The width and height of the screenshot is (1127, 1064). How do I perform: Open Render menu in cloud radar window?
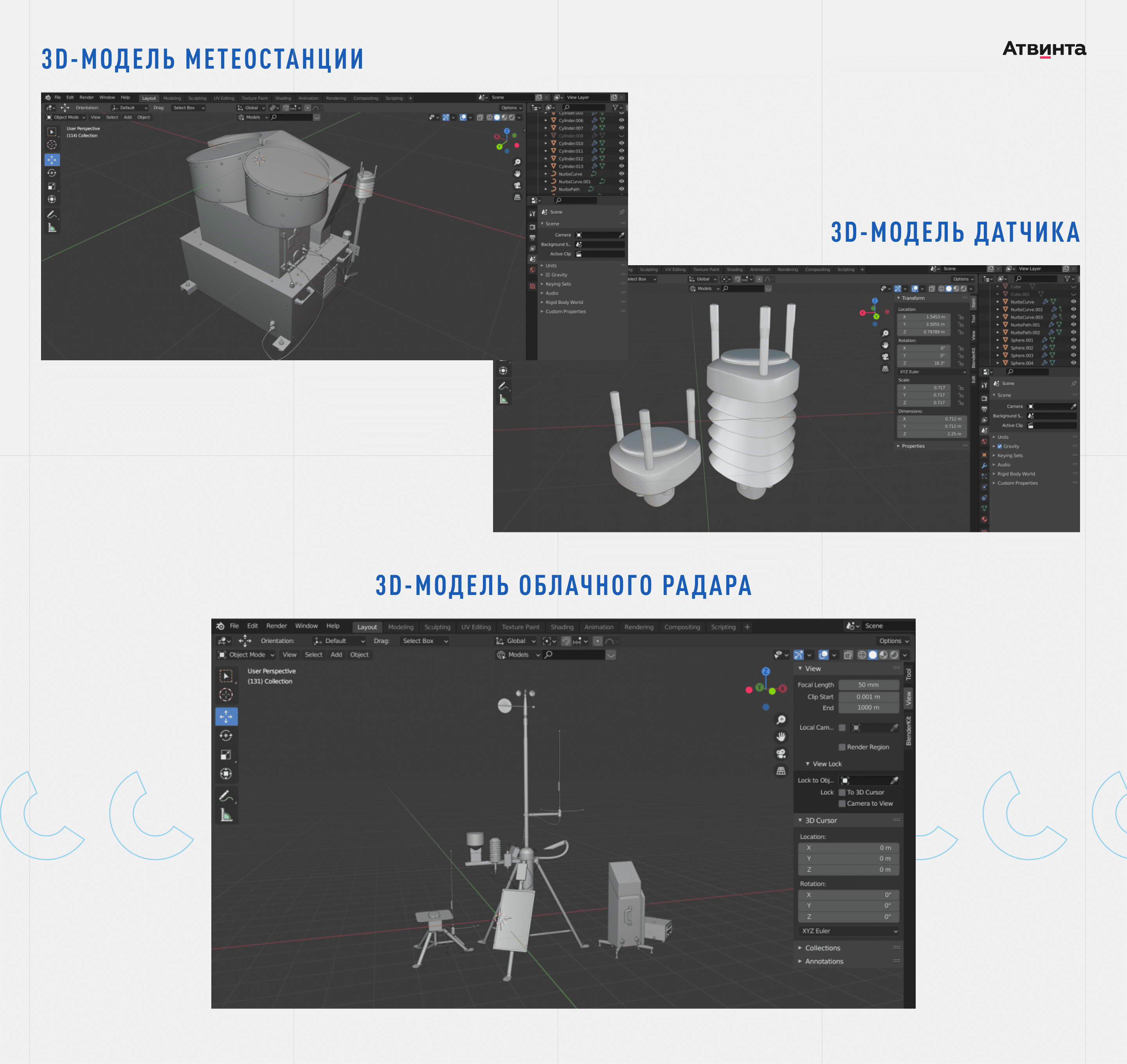[x=276, y=626]
